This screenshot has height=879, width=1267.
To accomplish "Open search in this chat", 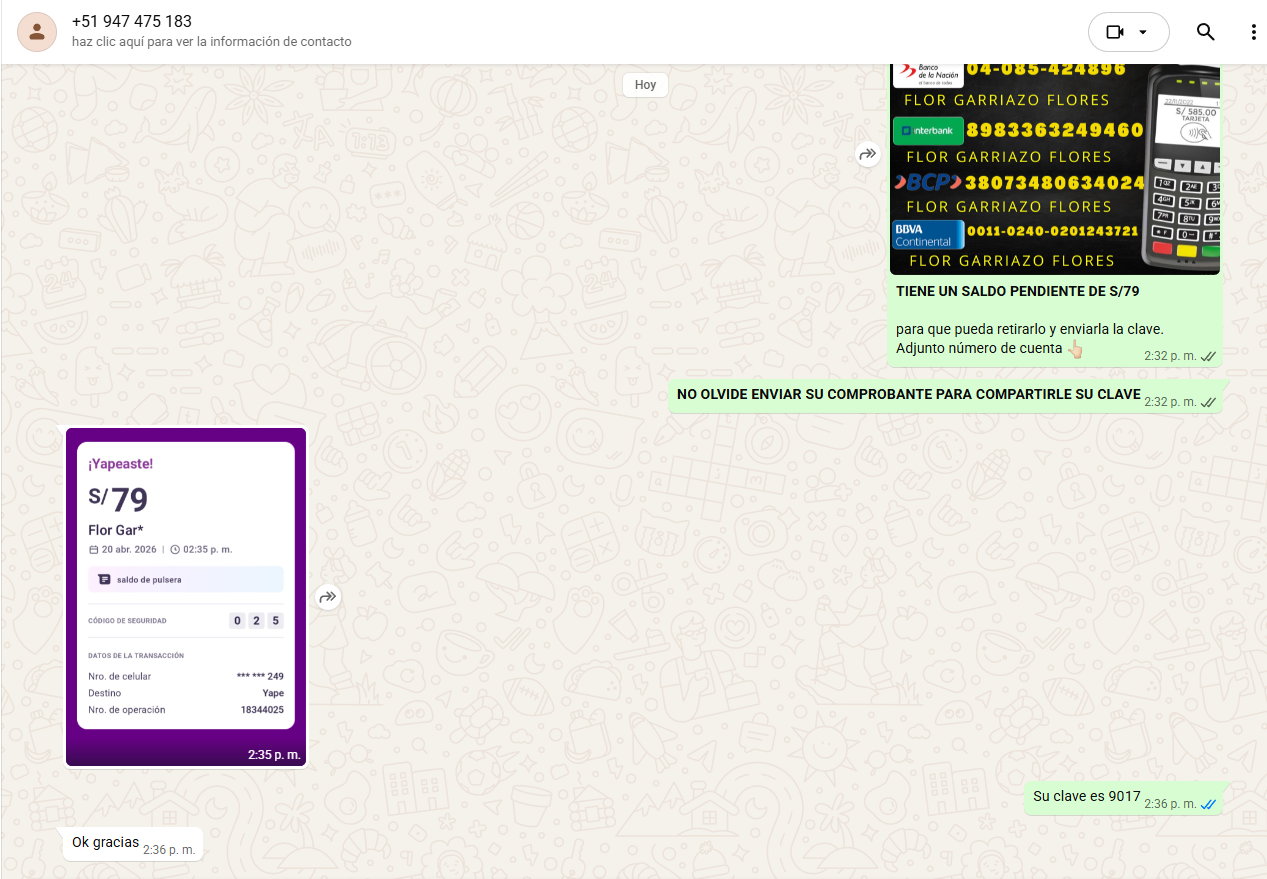I will [1205, 32].
